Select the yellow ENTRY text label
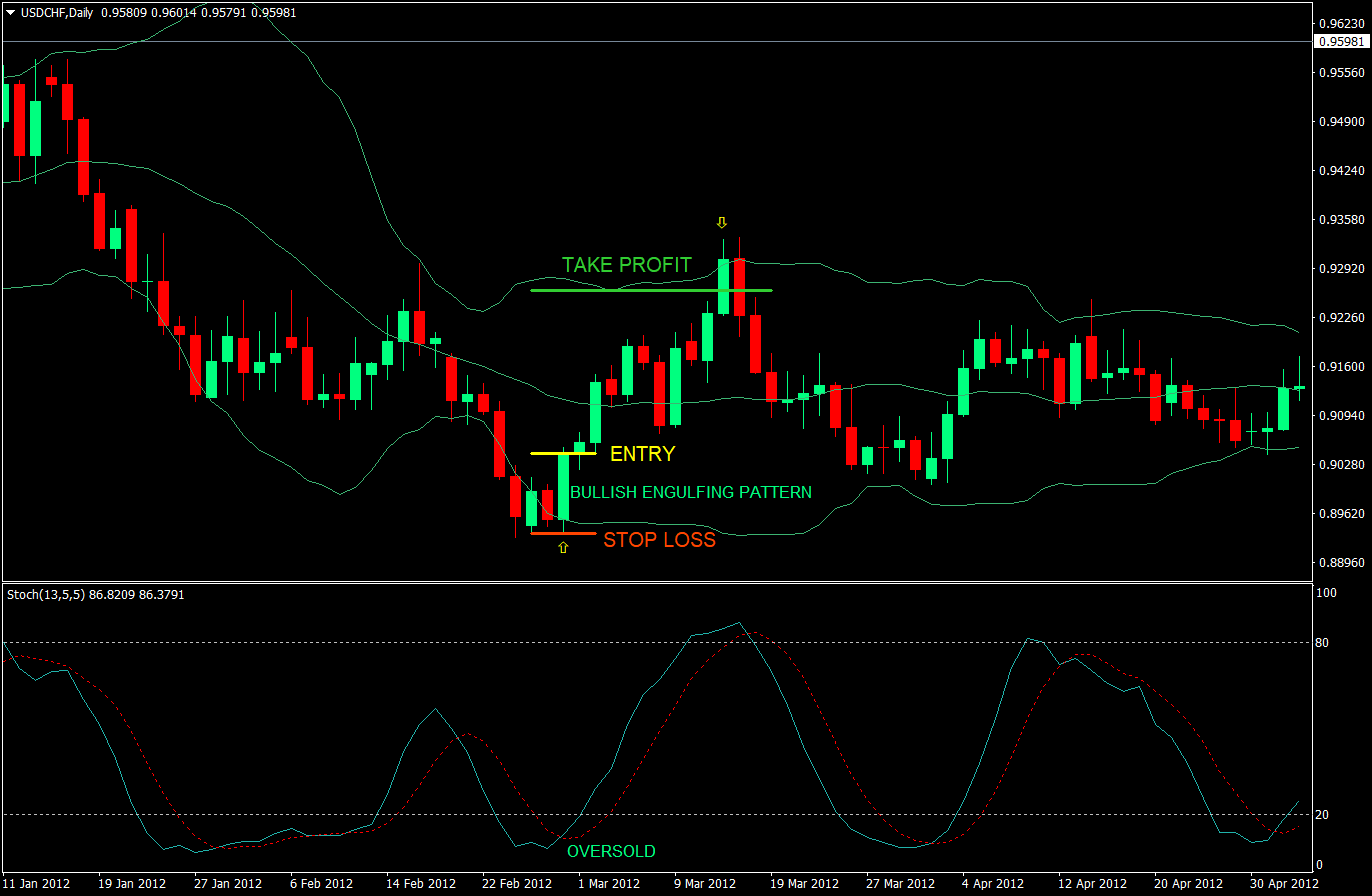The image size is (1372, 896). [642, 454]
